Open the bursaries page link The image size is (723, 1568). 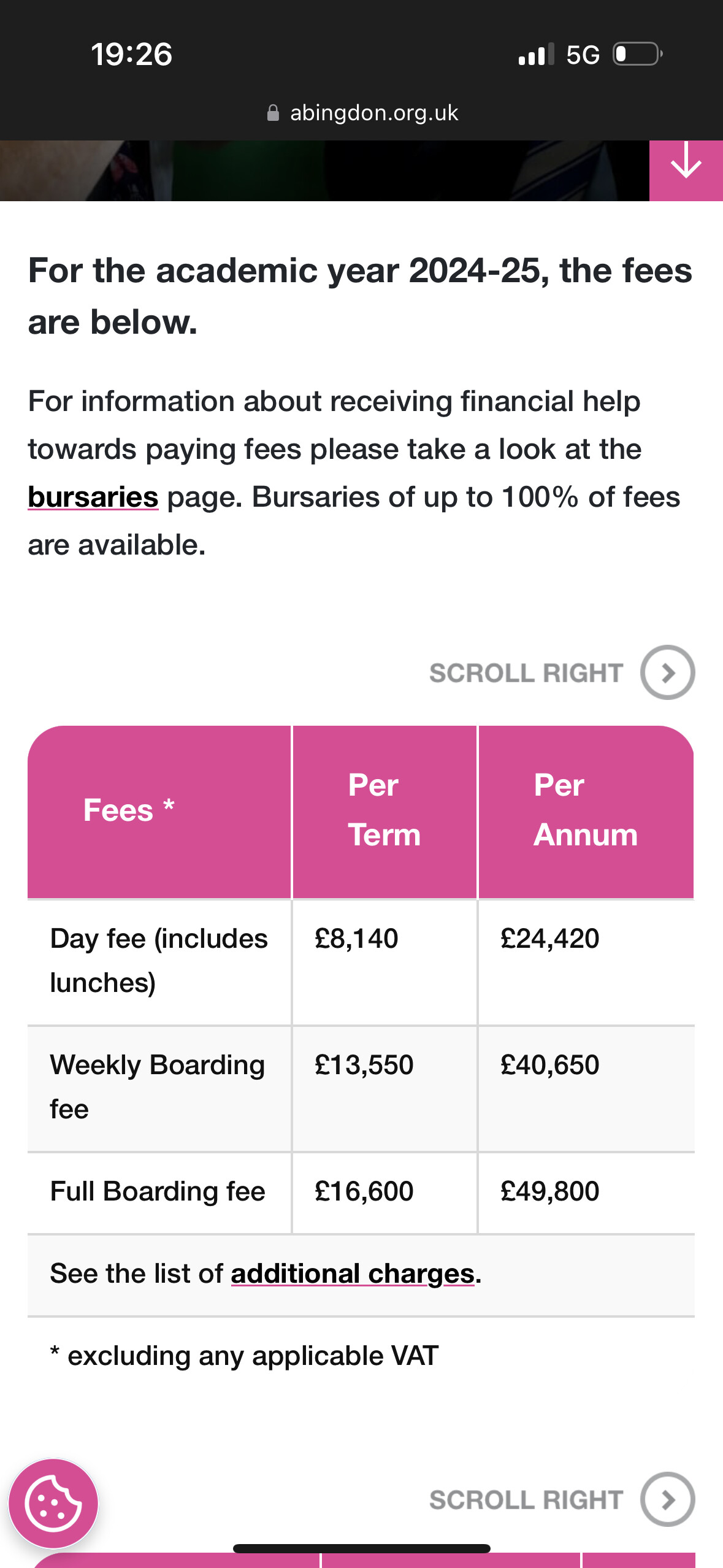(93, 498)
